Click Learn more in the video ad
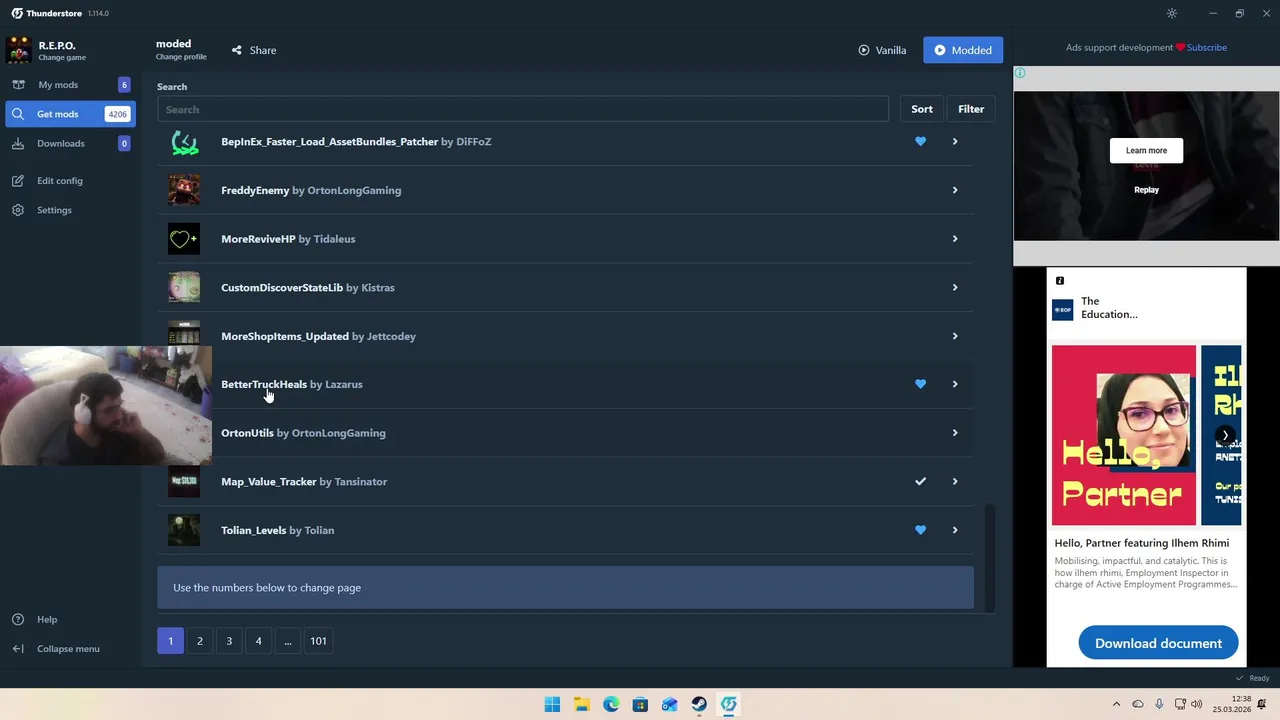The height and width of the screenshot is (720, 1280). [x=1146, y=150]
